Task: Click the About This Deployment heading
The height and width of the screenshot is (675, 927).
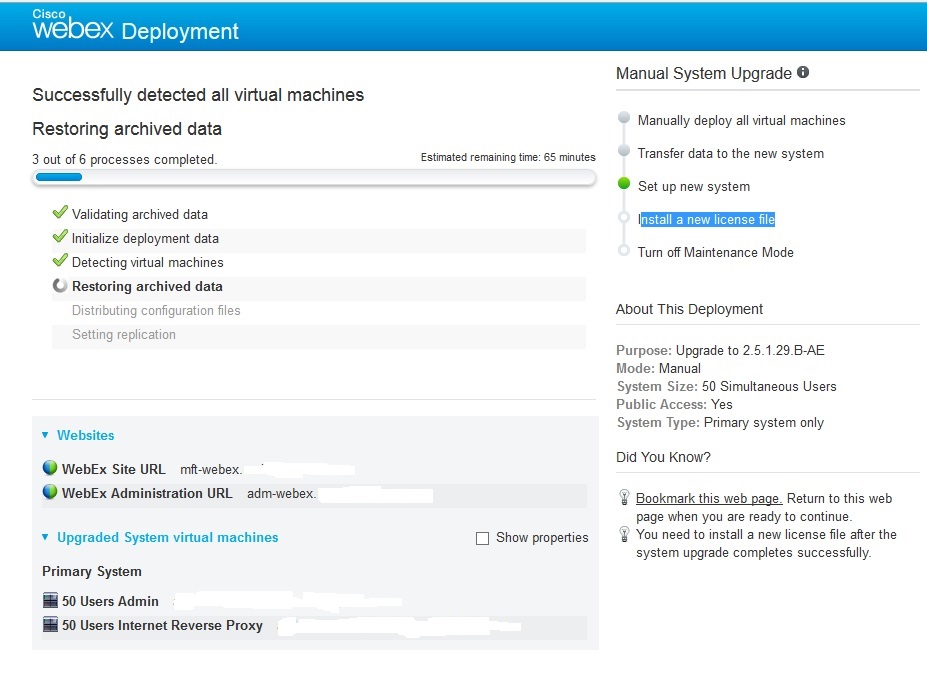Action: pos(689,309)
